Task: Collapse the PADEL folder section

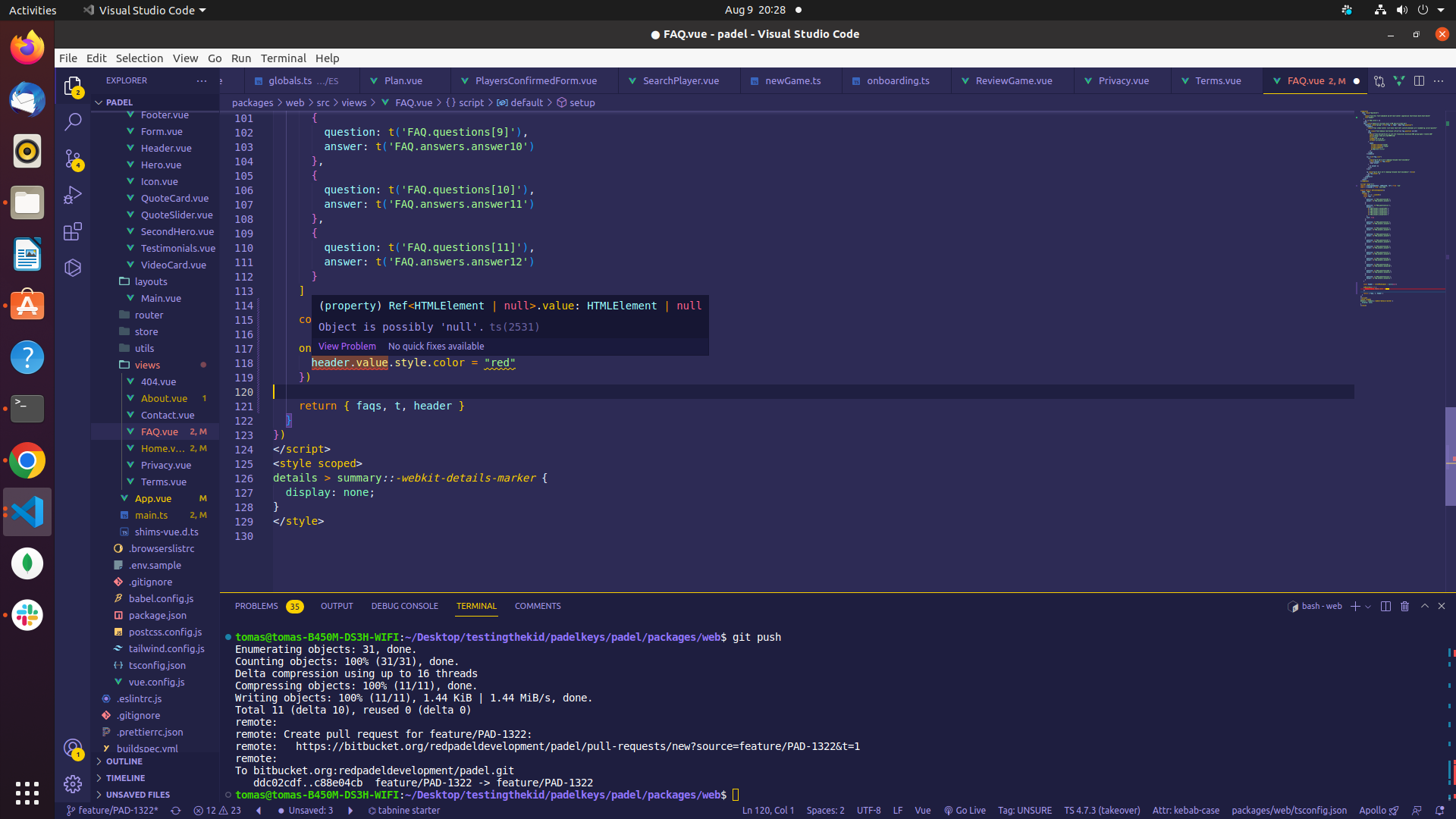Action: (x=155, y=102)
